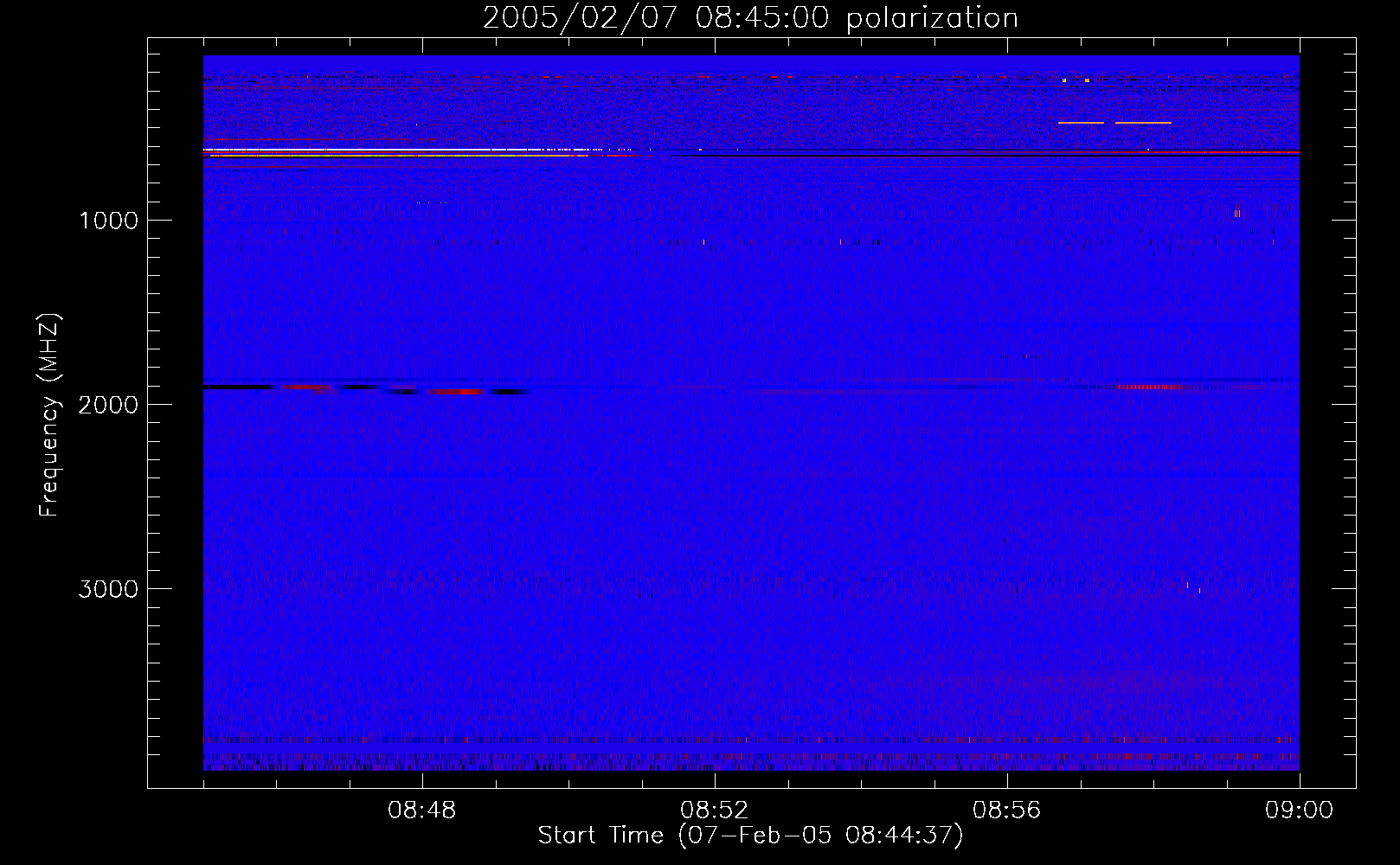Click the 08:48 time axis label
Image resolution: width=1400 pixels, height=865 pixels.
pos(421,811)
